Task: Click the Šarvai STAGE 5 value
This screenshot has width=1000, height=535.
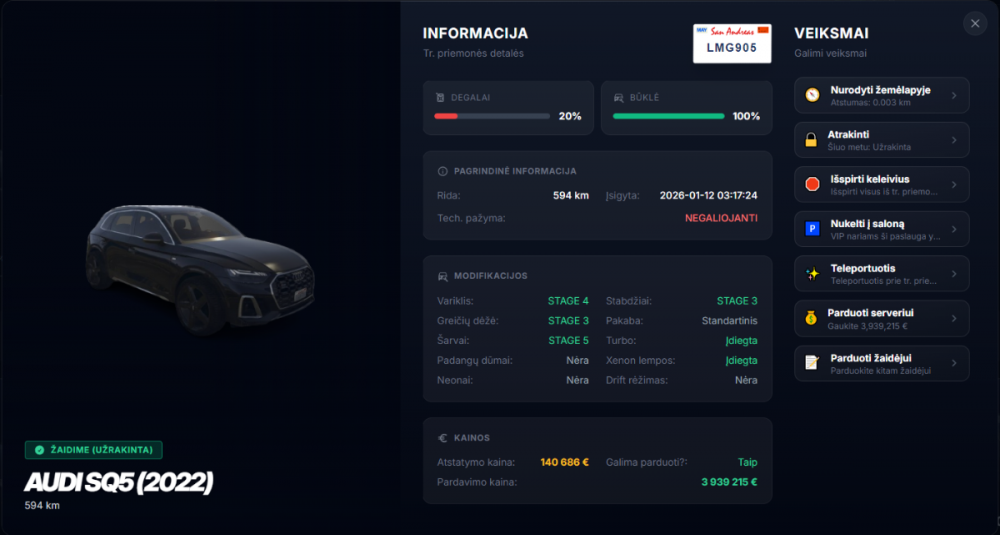Action: click(x=568, y=341)
